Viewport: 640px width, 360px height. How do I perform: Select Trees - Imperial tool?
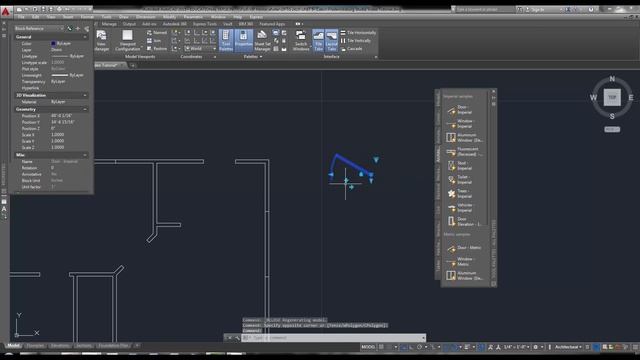[x=460, y=193]
